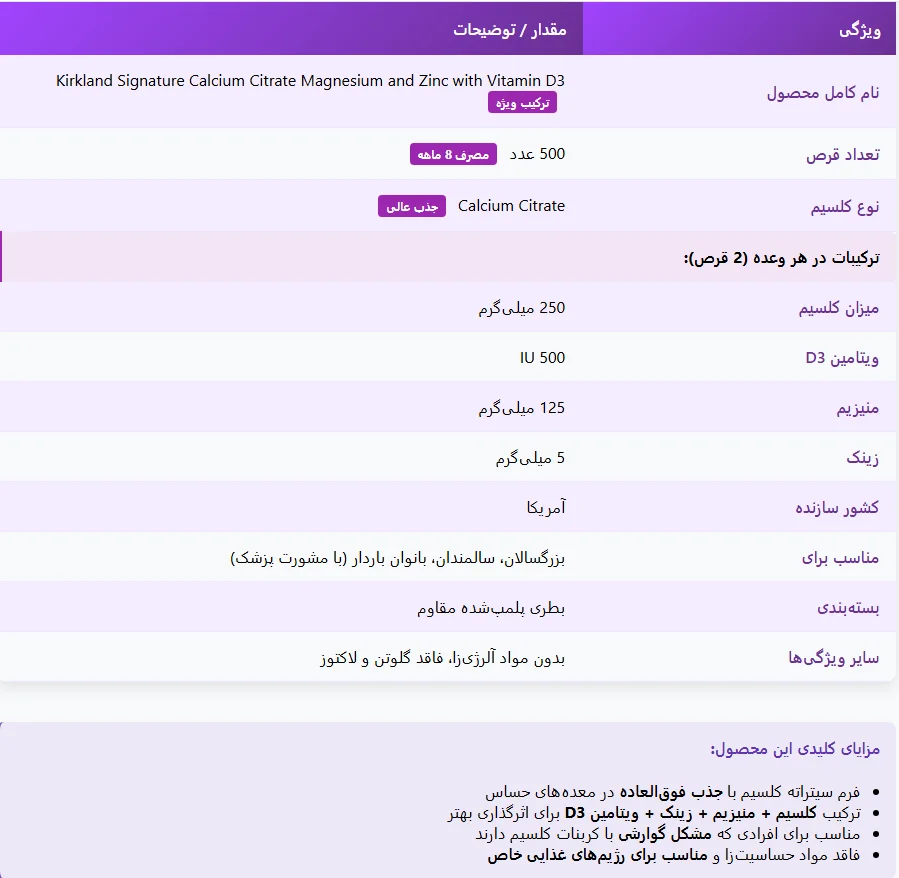Screen dimensions: 899x878
Task: Click the بسته‌بندی row label
Action: [x=848, y=607]
